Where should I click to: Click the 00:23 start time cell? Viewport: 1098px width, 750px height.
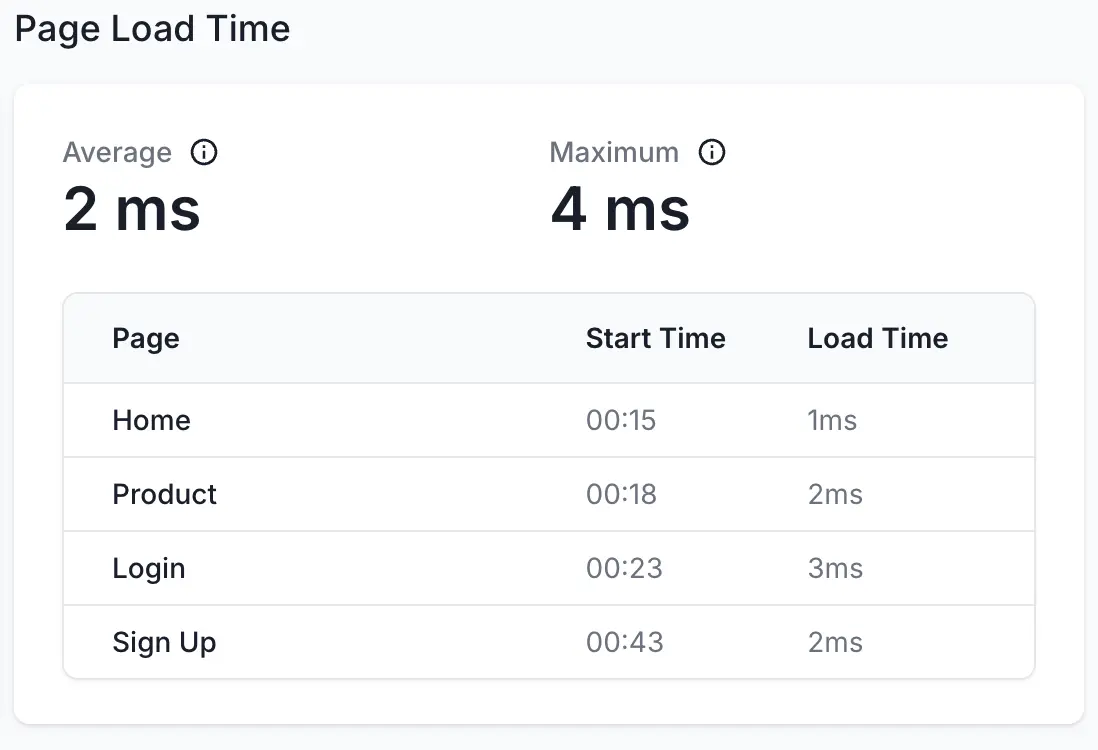click(x=624, y=568)
